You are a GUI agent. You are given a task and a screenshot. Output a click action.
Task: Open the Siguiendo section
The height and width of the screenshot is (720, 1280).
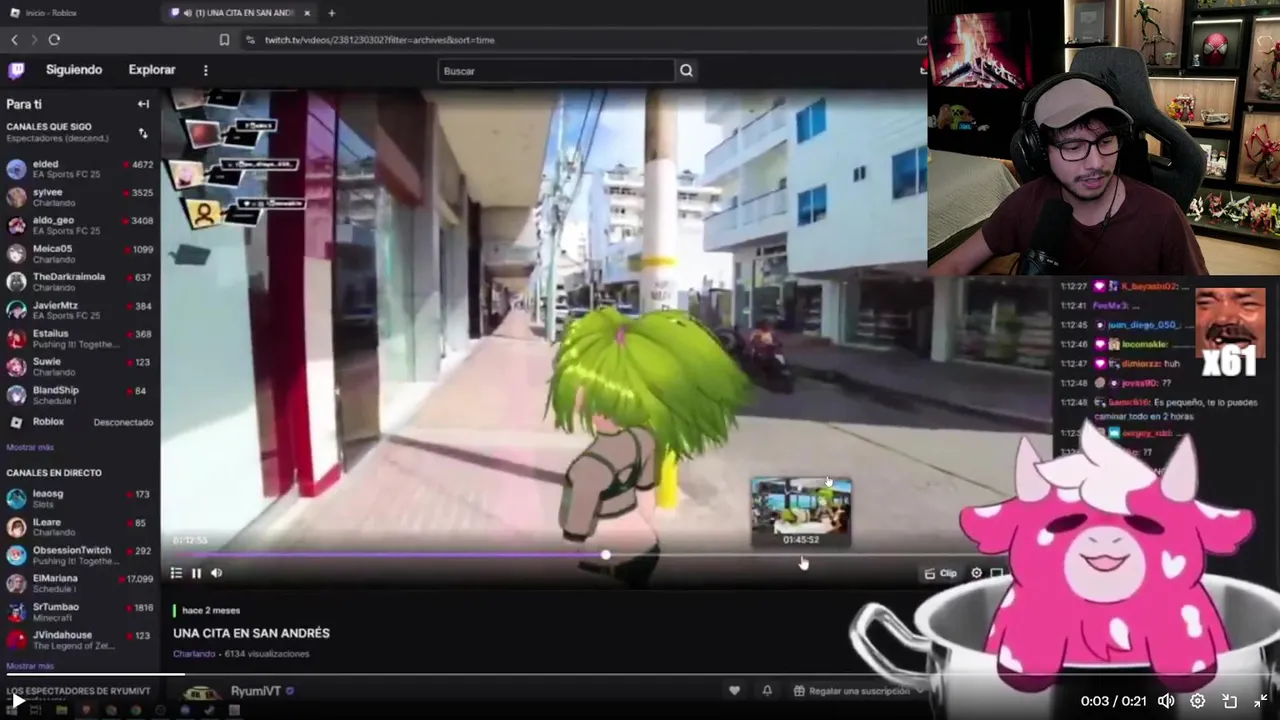click(x=74, y=70)
